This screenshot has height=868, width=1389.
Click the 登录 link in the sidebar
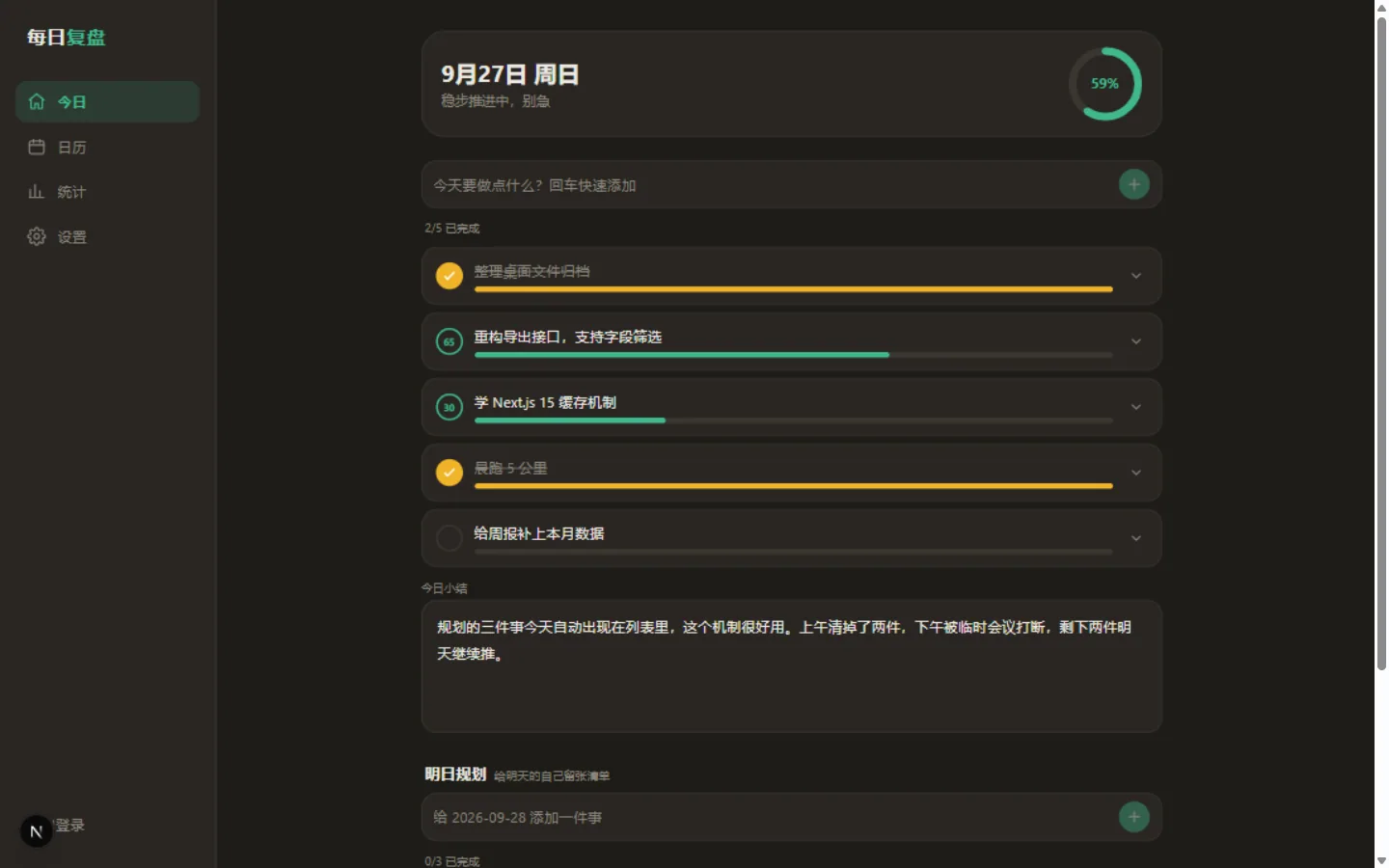point(69,826)
